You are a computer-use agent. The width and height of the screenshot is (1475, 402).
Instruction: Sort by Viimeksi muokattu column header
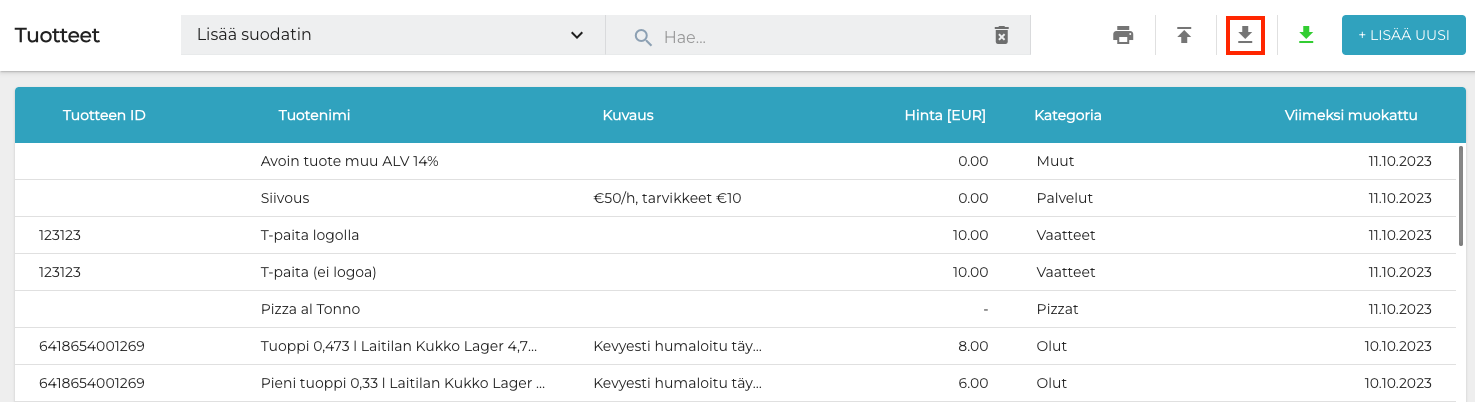(x=1350, y=115)
